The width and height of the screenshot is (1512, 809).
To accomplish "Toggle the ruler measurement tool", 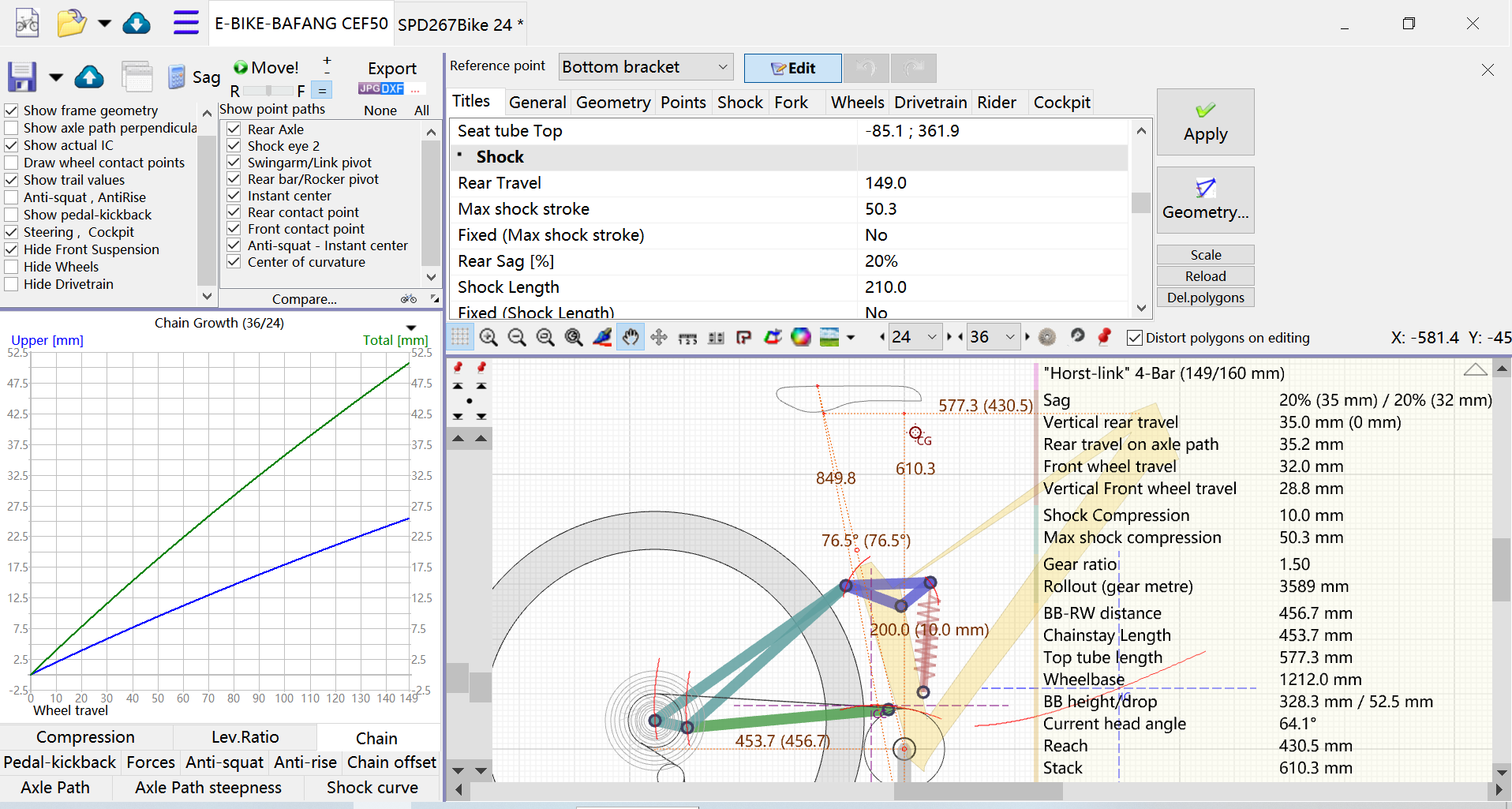I will click(687, 338).
